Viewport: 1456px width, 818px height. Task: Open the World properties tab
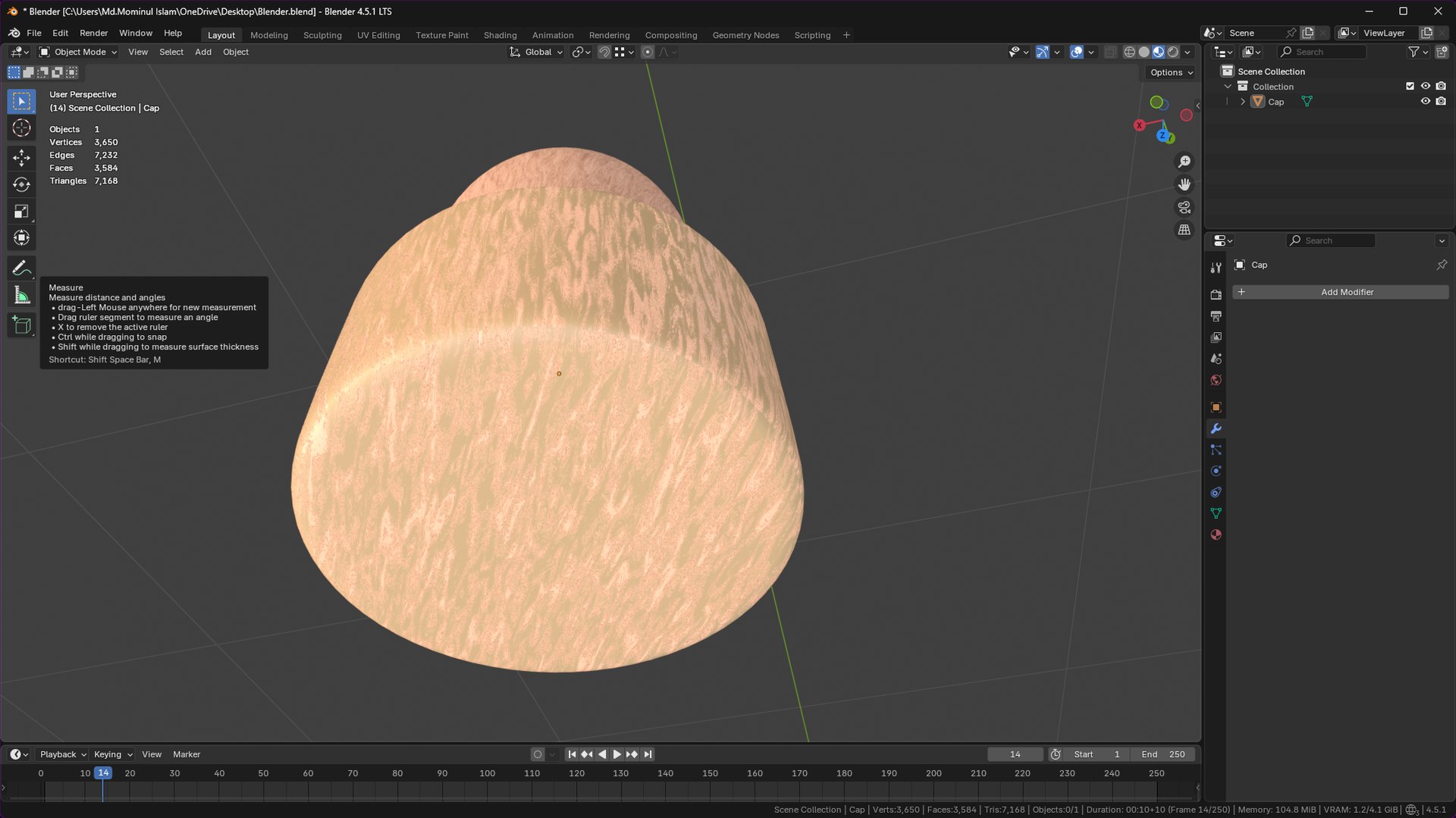click(1216, 380)
